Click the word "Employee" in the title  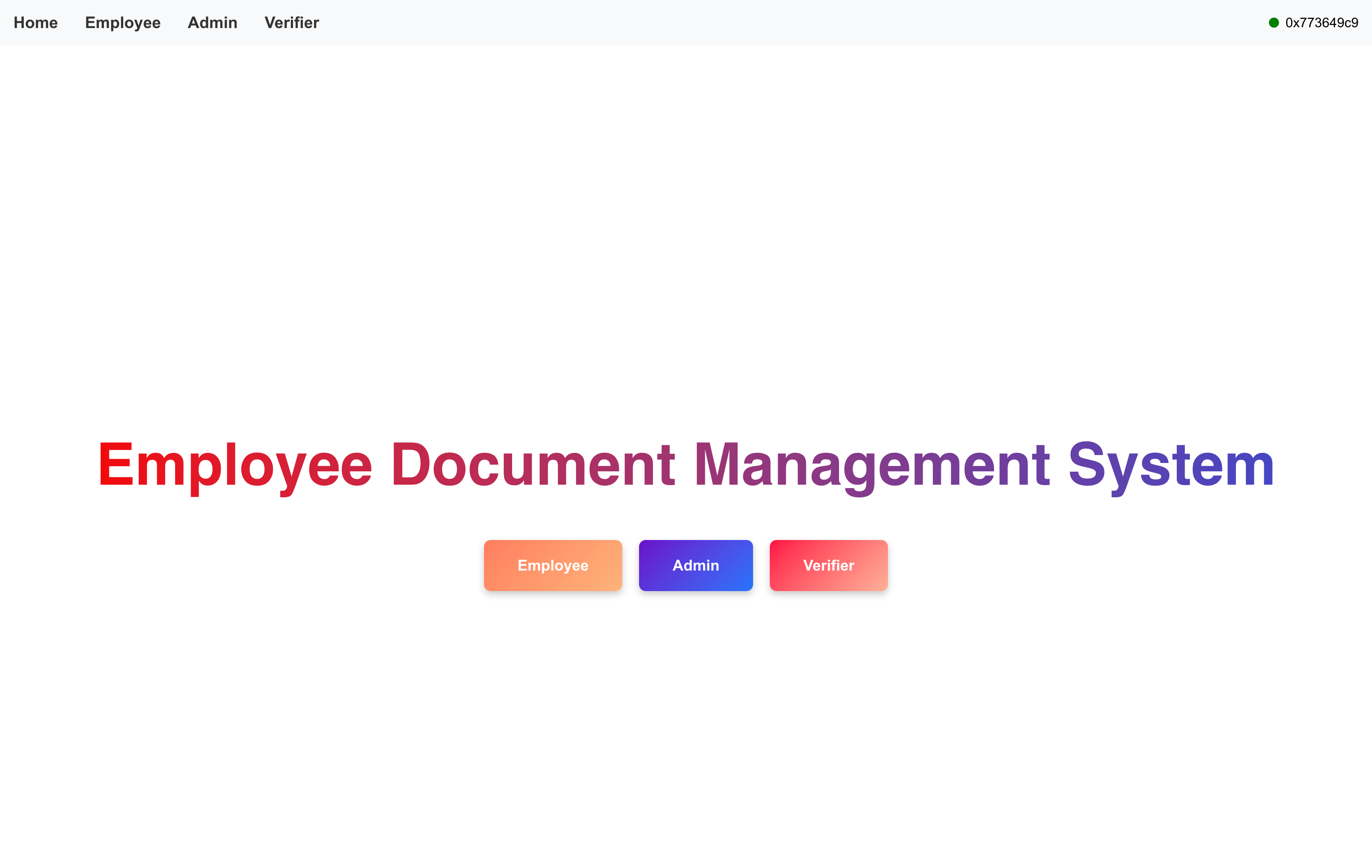[235, 465]
